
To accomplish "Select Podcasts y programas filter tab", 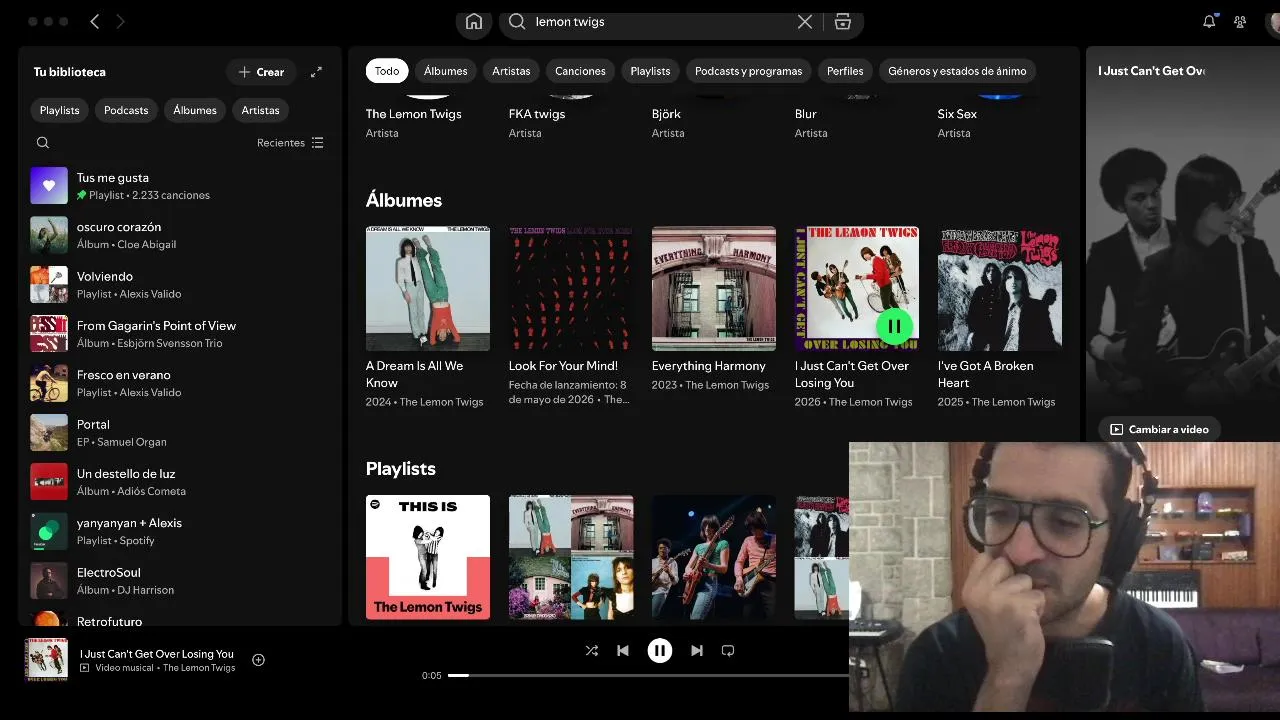I will pos(748,71).
